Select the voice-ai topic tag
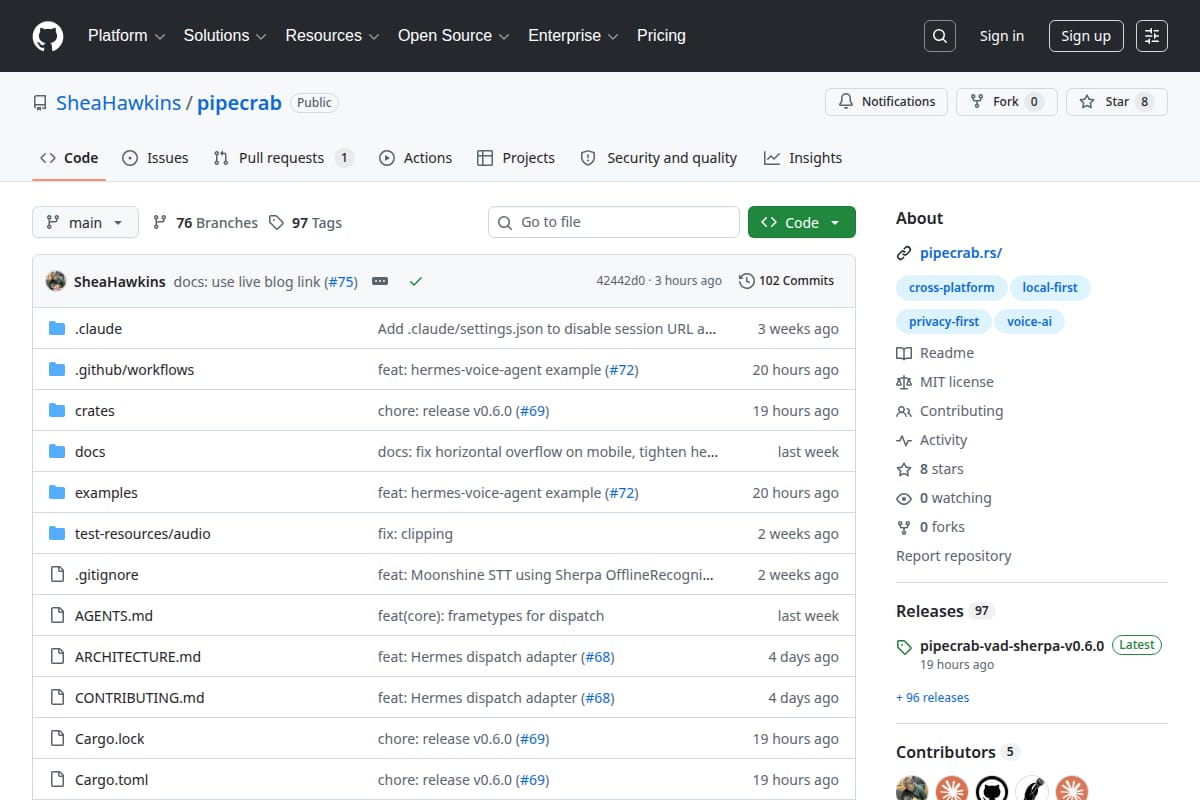Image resolution: width=1200 pixels, height=800 pixels. tap(1030, 322)
